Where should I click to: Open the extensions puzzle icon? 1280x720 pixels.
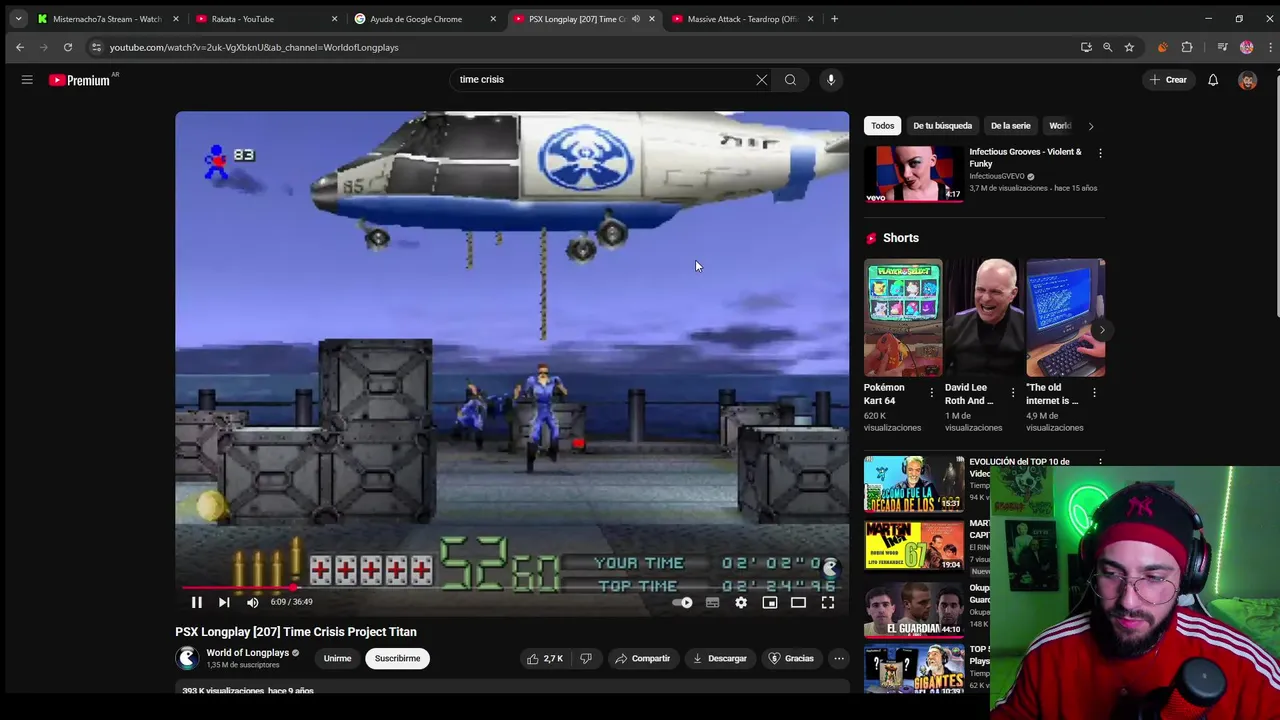[1187, 47]
